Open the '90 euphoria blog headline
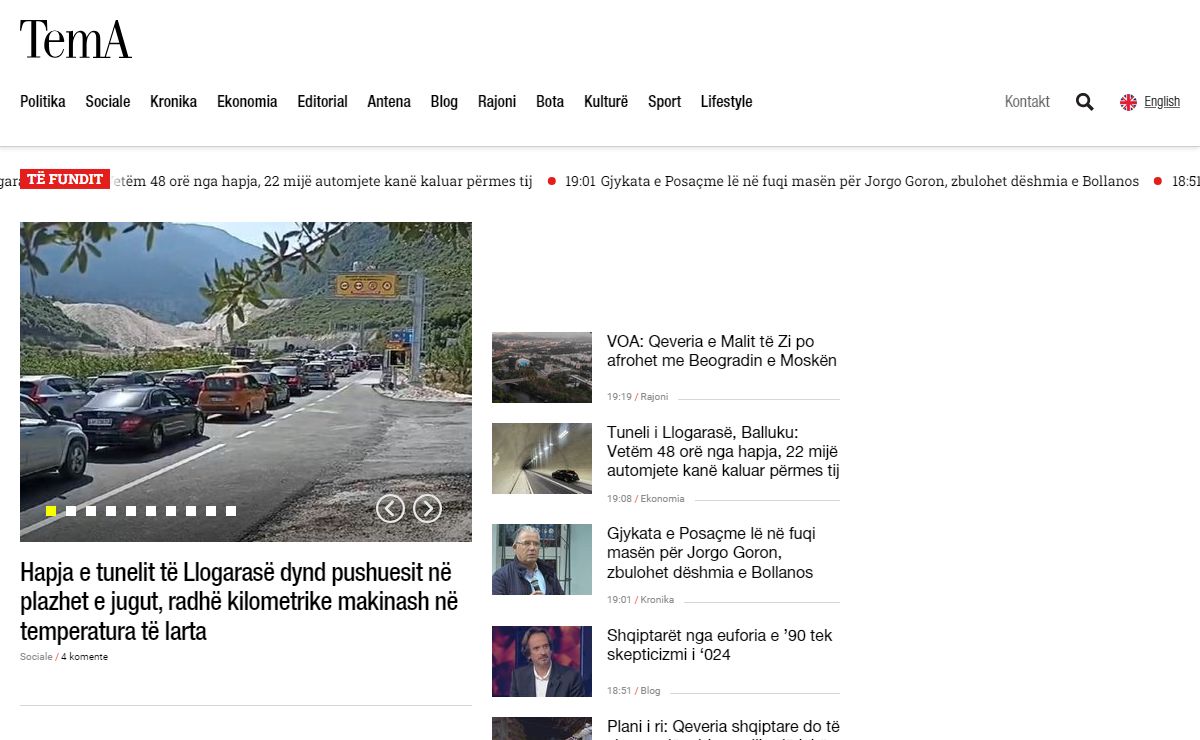 pyautogui.click(x=719, y=645)
